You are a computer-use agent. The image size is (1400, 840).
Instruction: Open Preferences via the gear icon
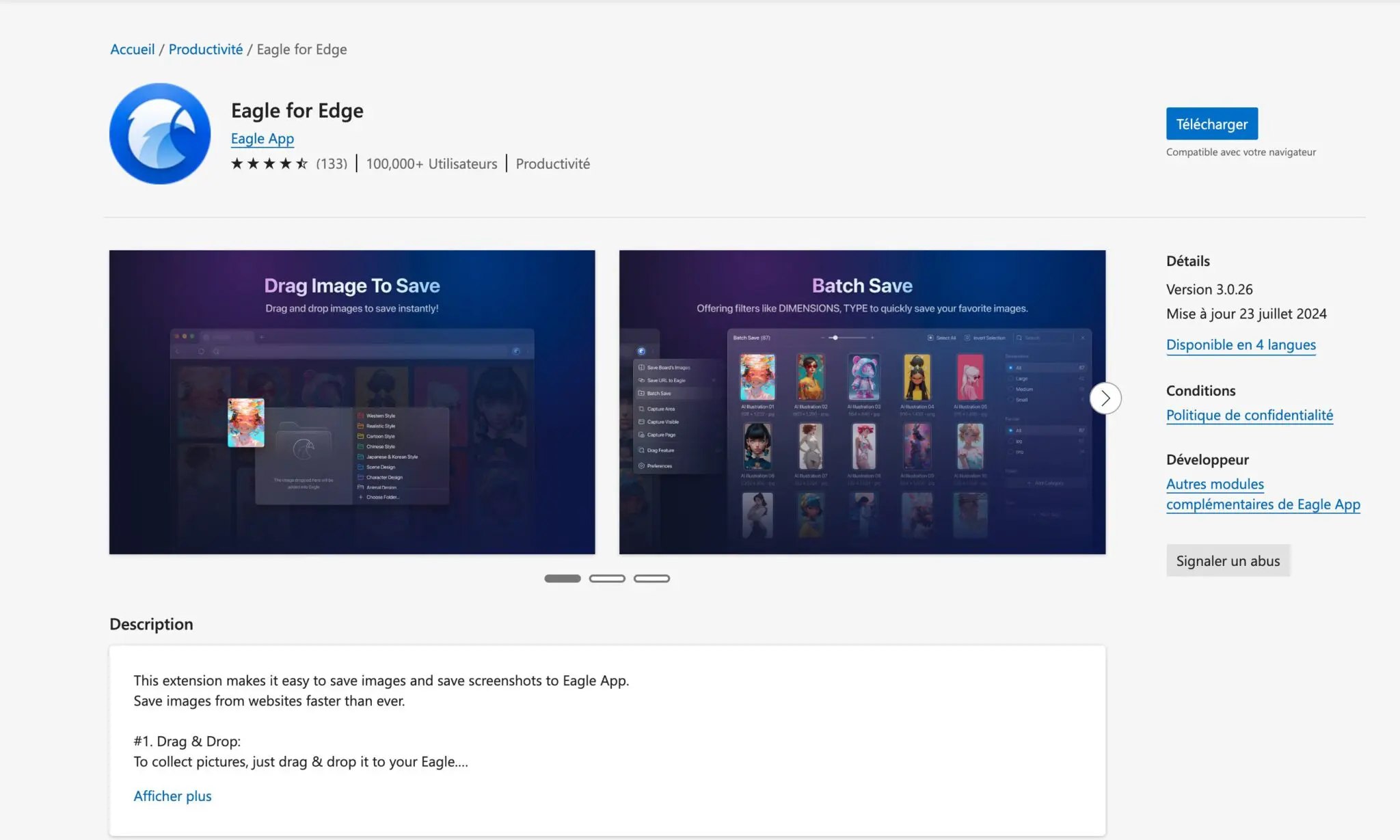pos(641,465)
